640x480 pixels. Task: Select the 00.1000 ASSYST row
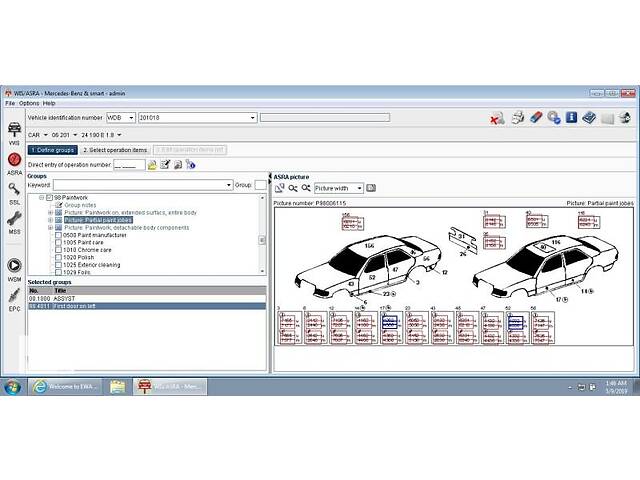coord(147,298)
